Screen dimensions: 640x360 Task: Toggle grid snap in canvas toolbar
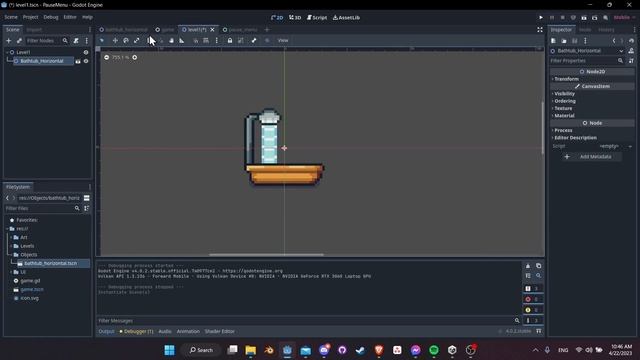click(206, 40)
